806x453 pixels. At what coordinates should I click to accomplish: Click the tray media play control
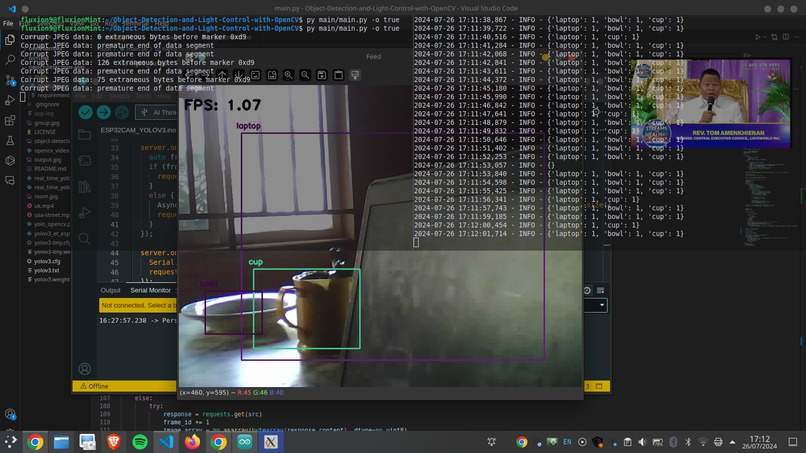click(x=582, y=442)
